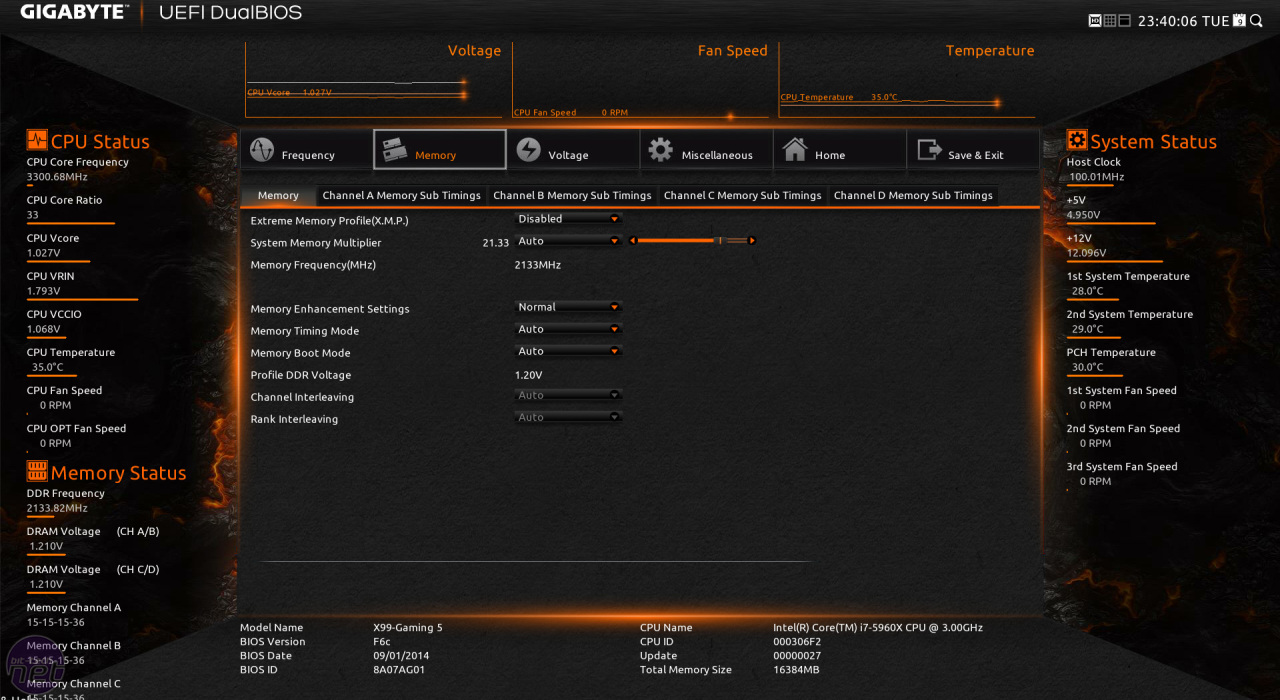
Task: Click the CPU Status heartbeat icon
Action: (x=37, y=140)
